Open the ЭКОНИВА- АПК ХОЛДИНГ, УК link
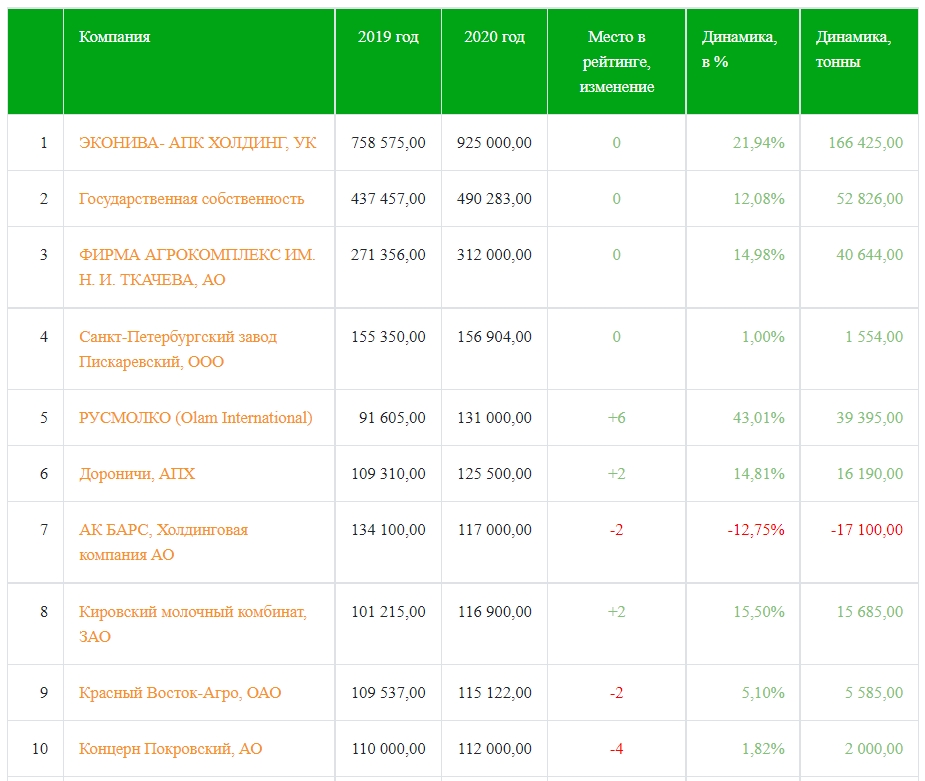The image size is (925, 781). [x=198, y=143]
